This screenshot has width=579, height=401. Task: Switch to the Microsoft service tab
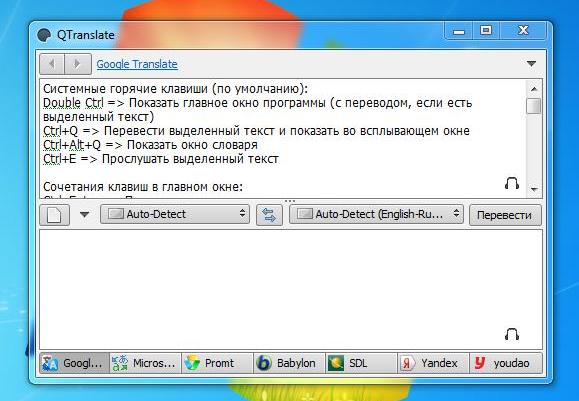pos(145,363)
